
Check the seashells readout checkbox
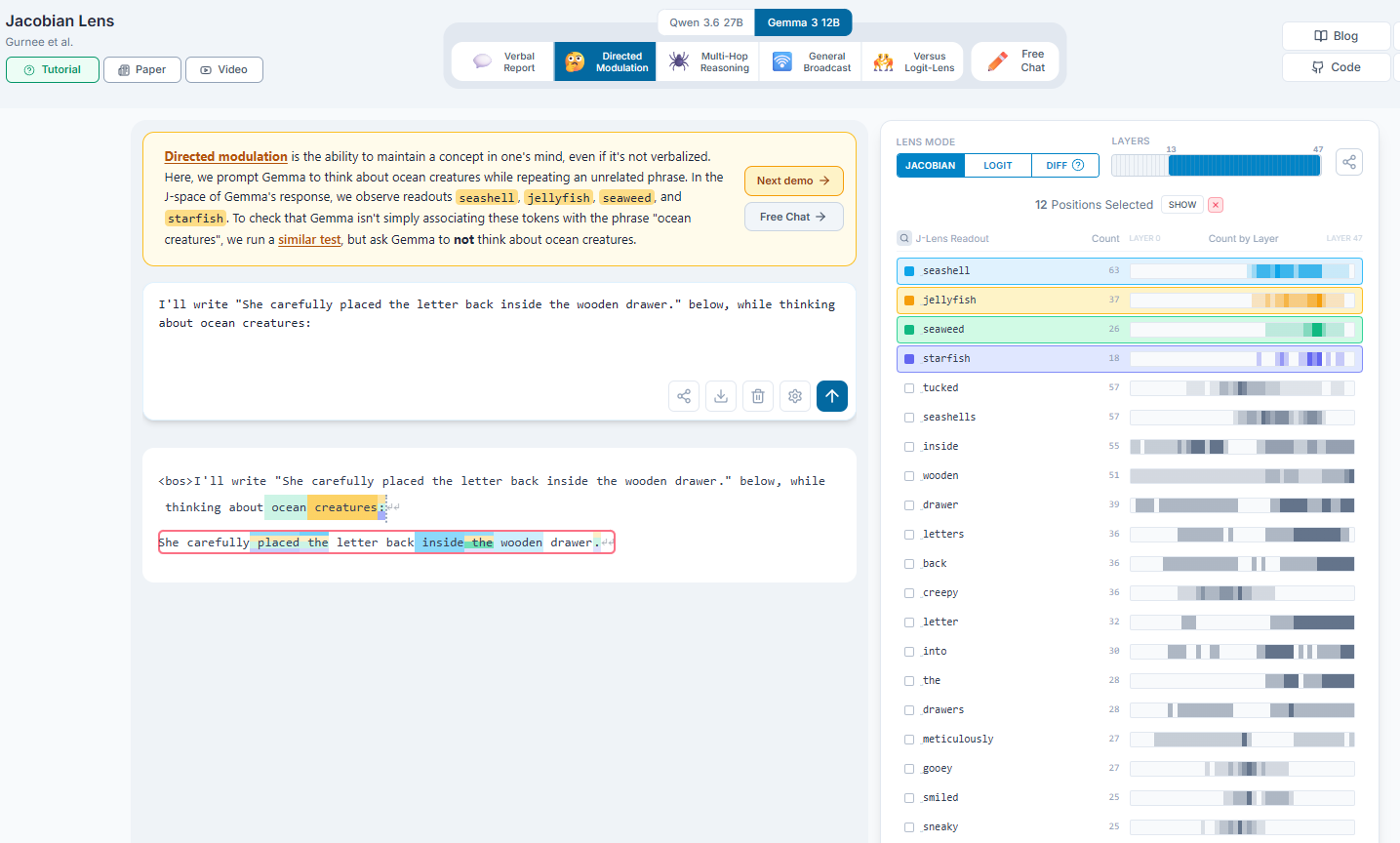click(x=909, y=418)
